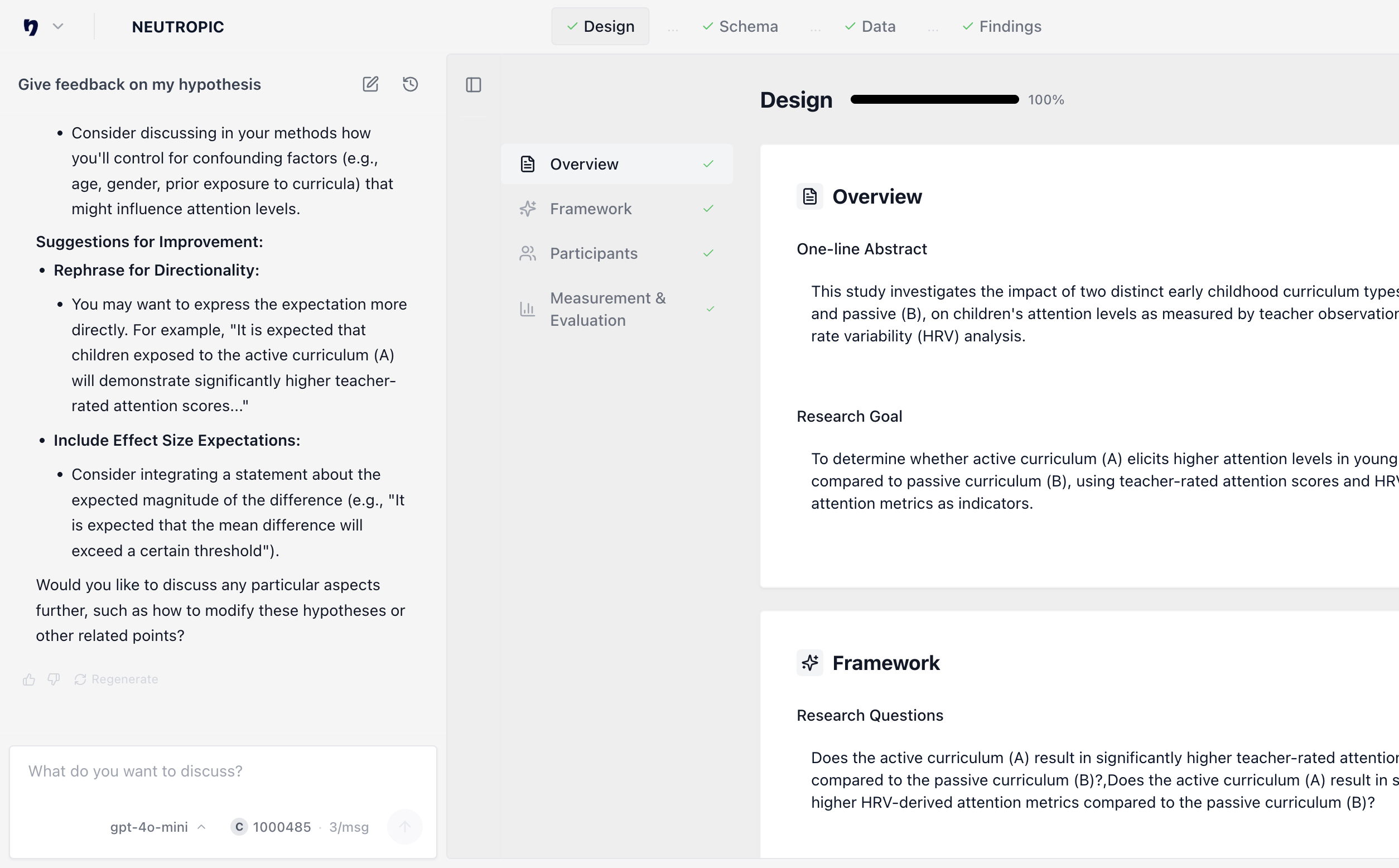
Task: Open the Framework section via sparkle icon
Action: click(x=527, y=209)
